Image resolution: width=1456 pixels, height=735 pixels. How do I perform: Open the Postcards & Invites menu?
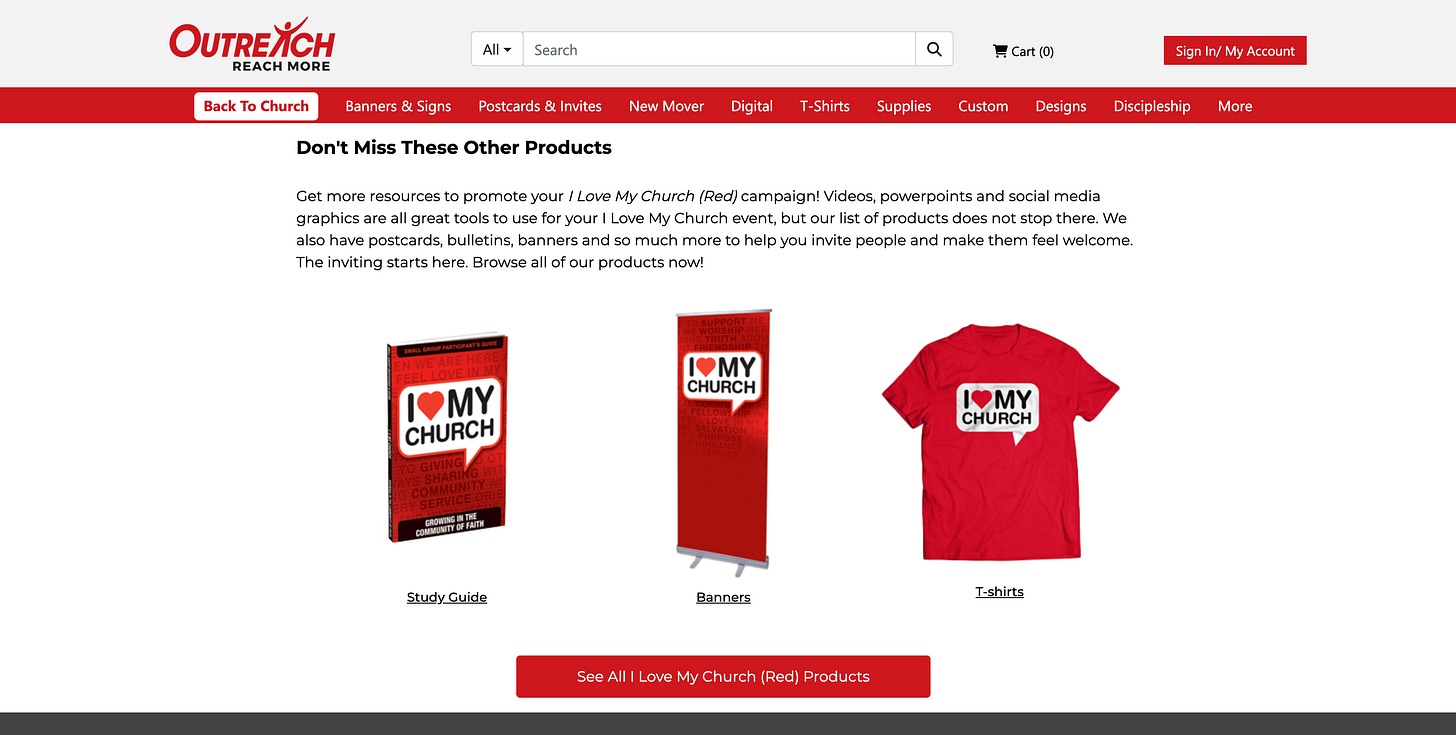540,106
